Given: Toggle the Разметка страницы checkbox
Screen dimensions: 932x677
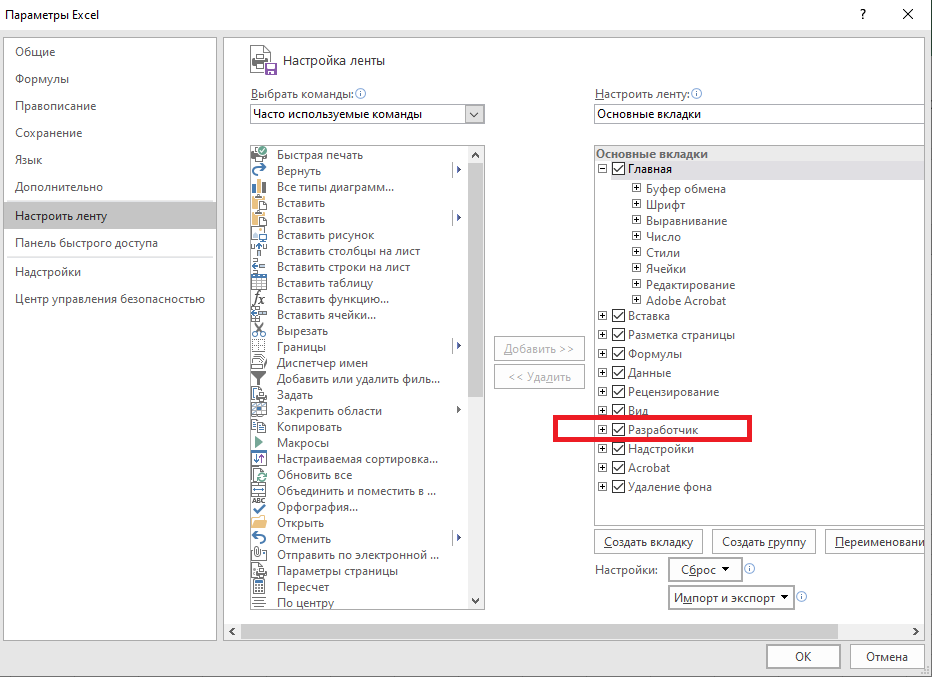Looking at the screenshot, I should (x=618, y=335).
